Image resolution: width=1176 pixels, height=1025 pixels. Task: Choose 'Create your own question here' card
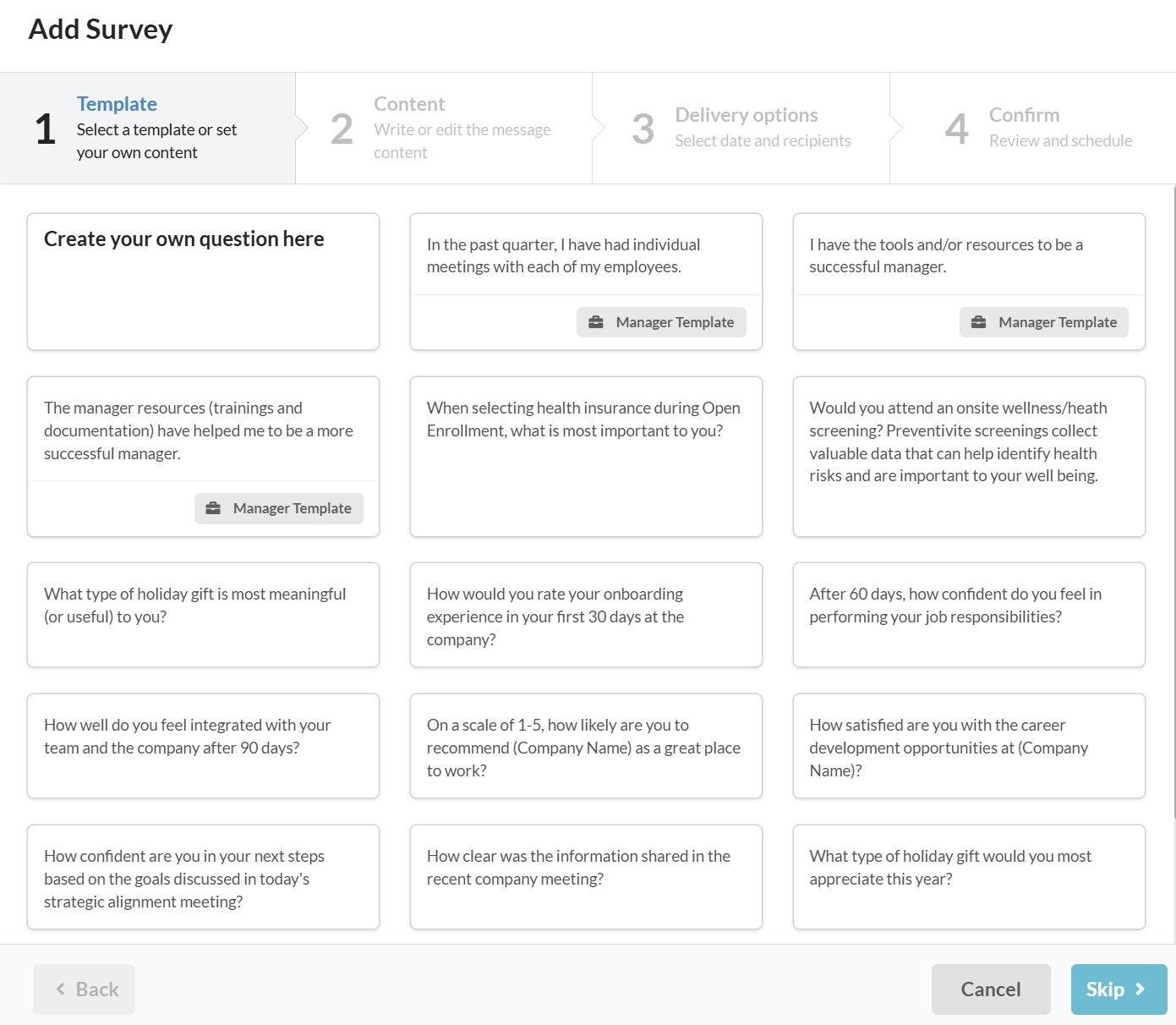pyautogui.click(x=203, y=282)
